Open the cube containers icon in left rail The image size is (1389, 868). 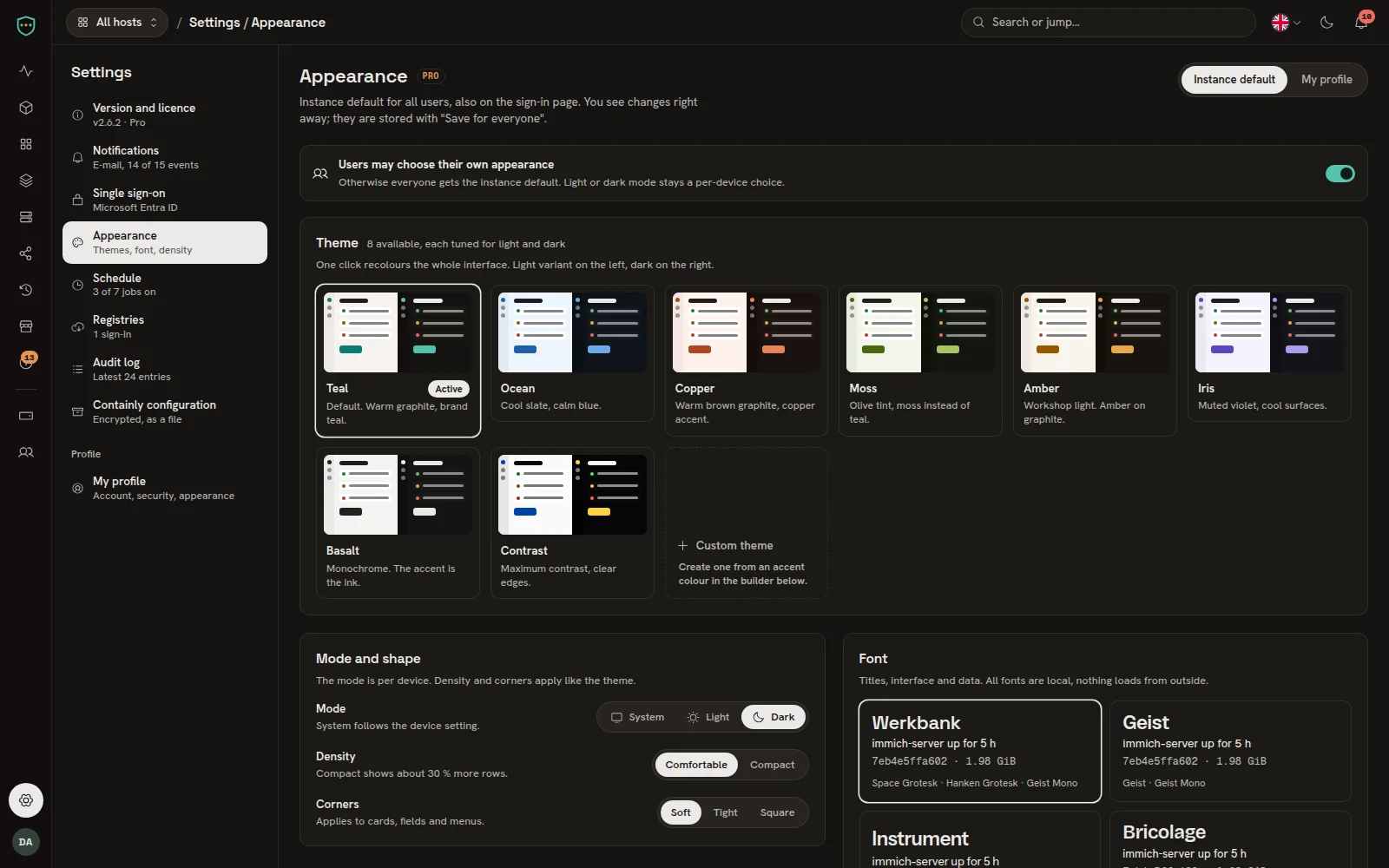[x=26, y=108]
